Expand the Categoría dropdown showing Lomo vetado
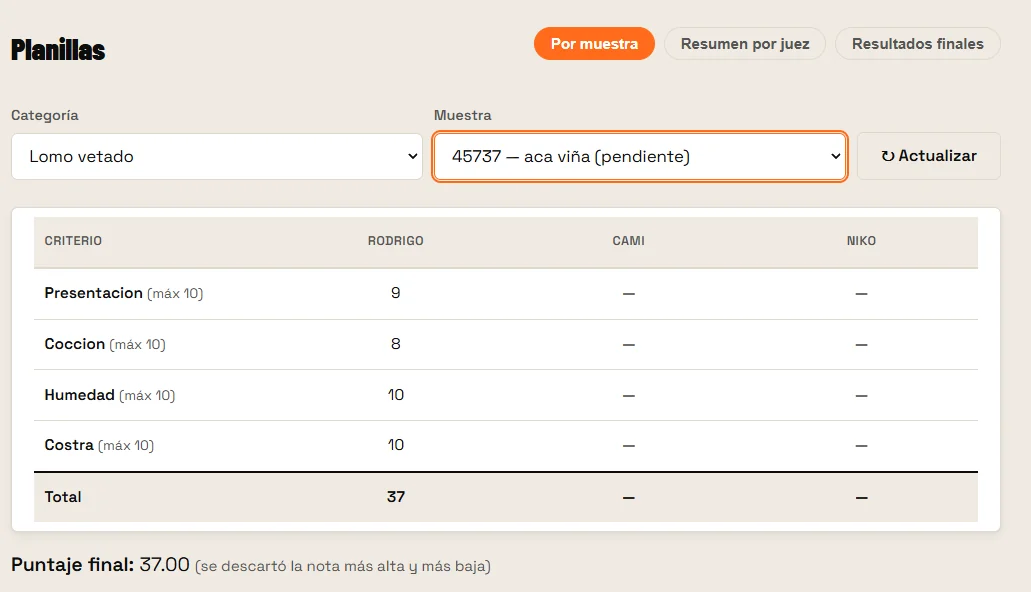Image resolution: width=1031 pixels, height=592 pixels. (217, 157)
